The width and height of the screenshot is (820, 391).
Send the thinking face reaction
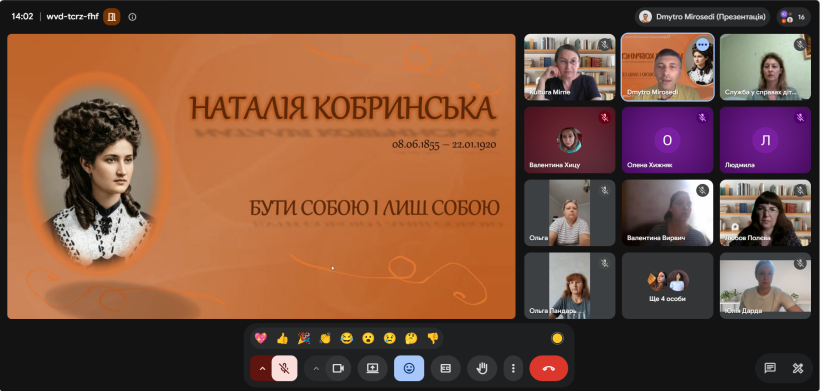[411, 338]
